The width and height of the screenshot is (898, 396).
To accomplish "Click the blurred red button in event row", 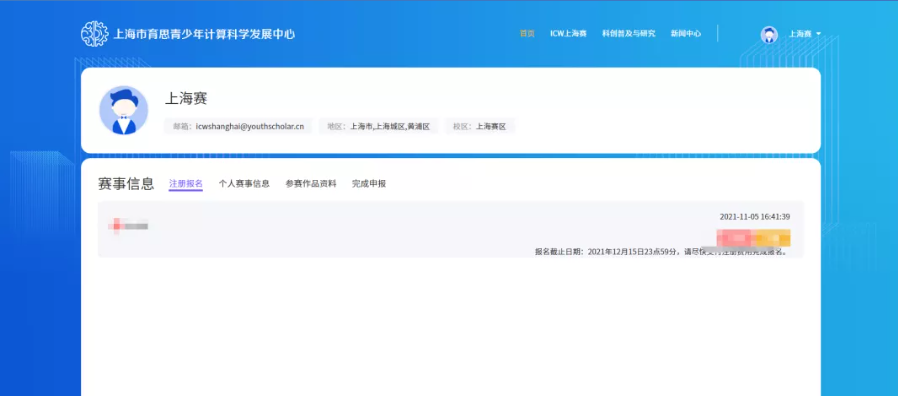I will coord(735,237).
